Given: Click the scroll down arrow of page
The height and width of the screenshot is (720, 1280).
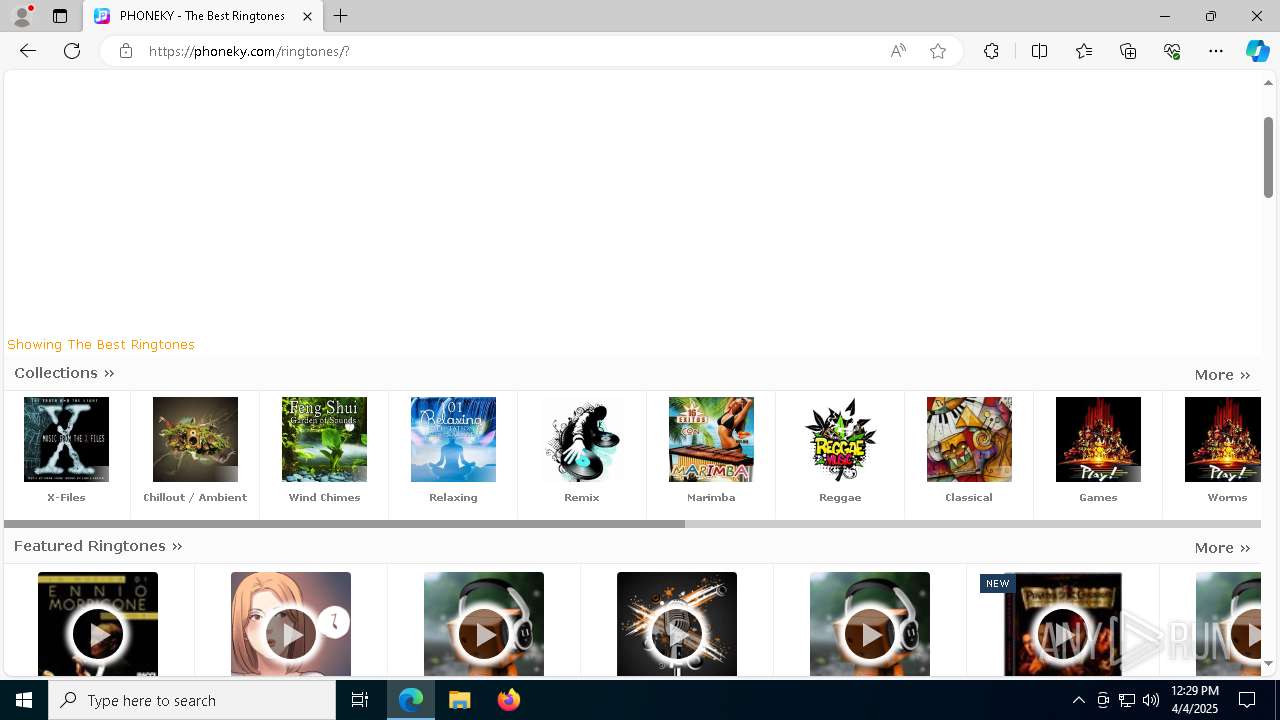Looking at the screenshot, I should click(1268, 664).
